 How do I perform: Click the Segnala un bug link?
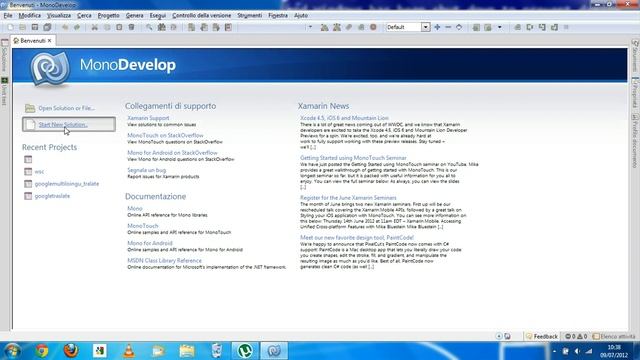[147, 170]
